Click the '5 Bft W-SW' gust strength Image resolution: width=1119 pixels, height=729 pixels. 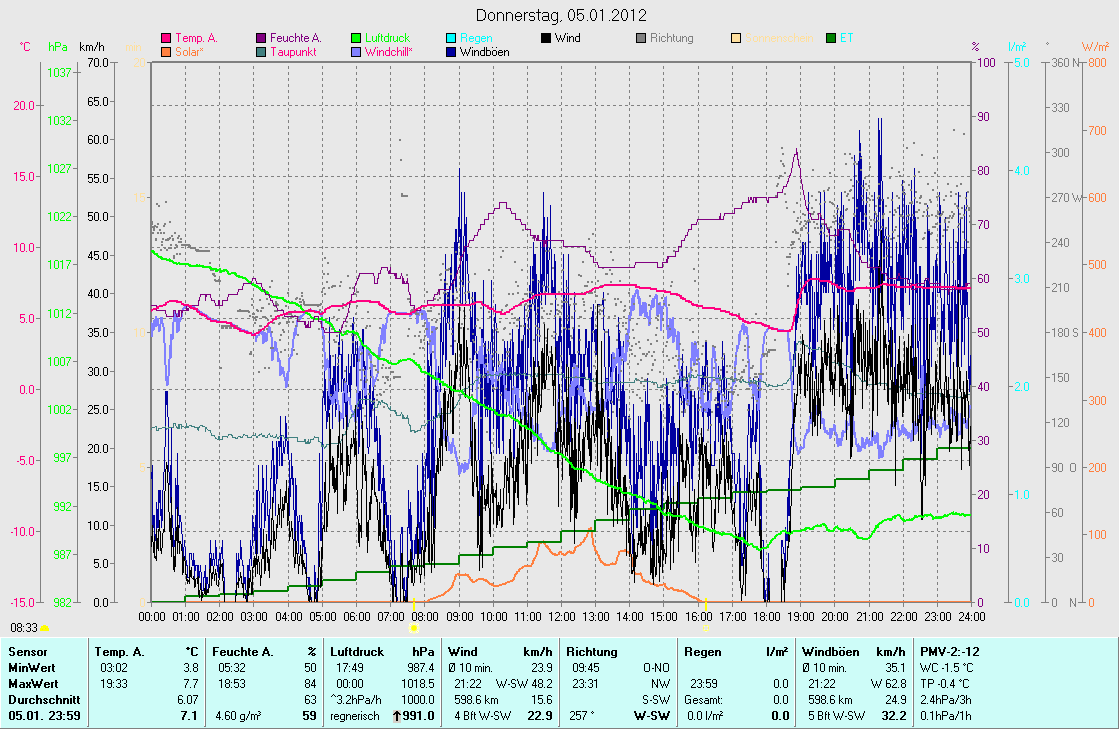836,716
